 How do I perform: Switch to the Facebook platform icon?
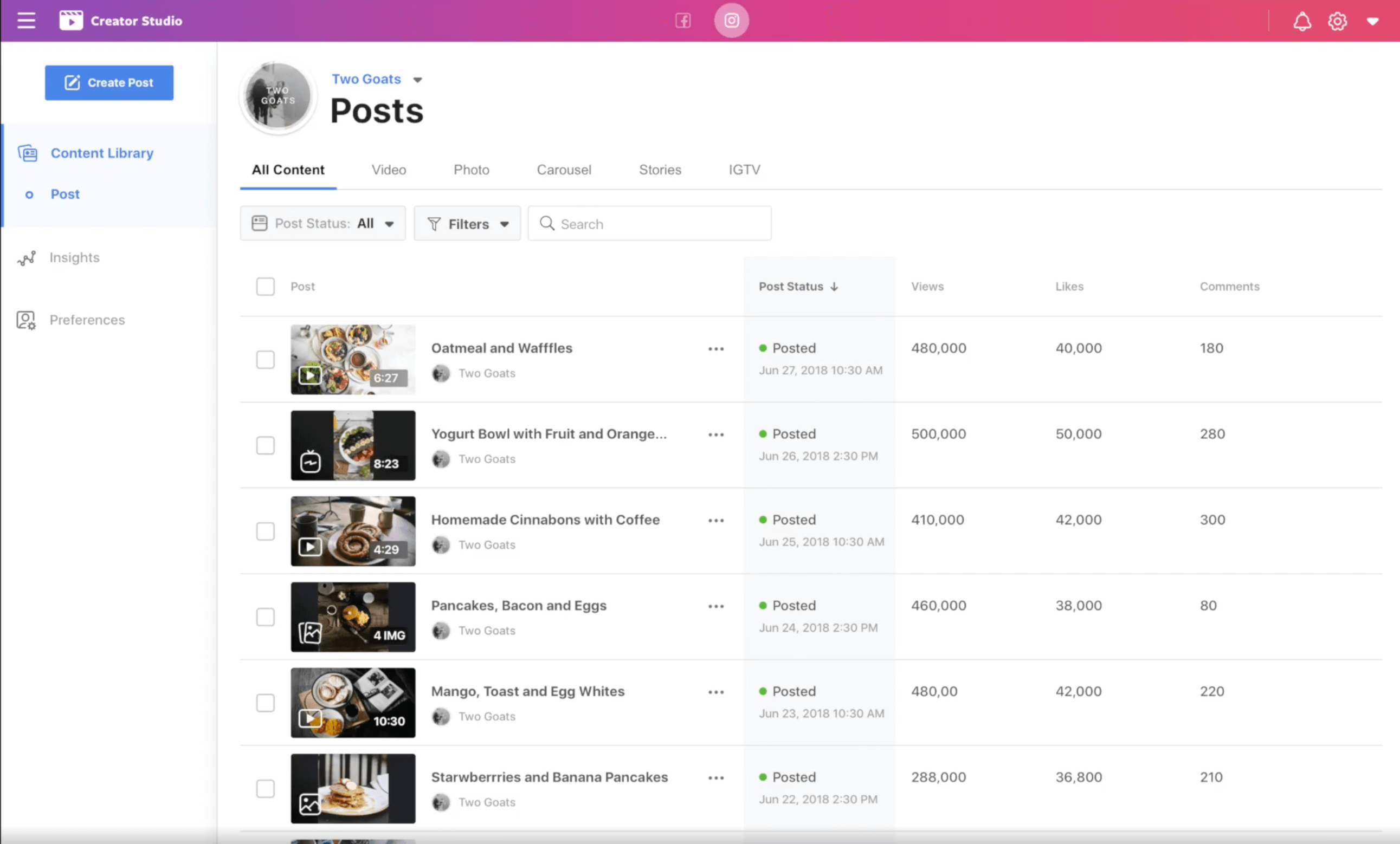pyautogui.click(x=683, y=21)
